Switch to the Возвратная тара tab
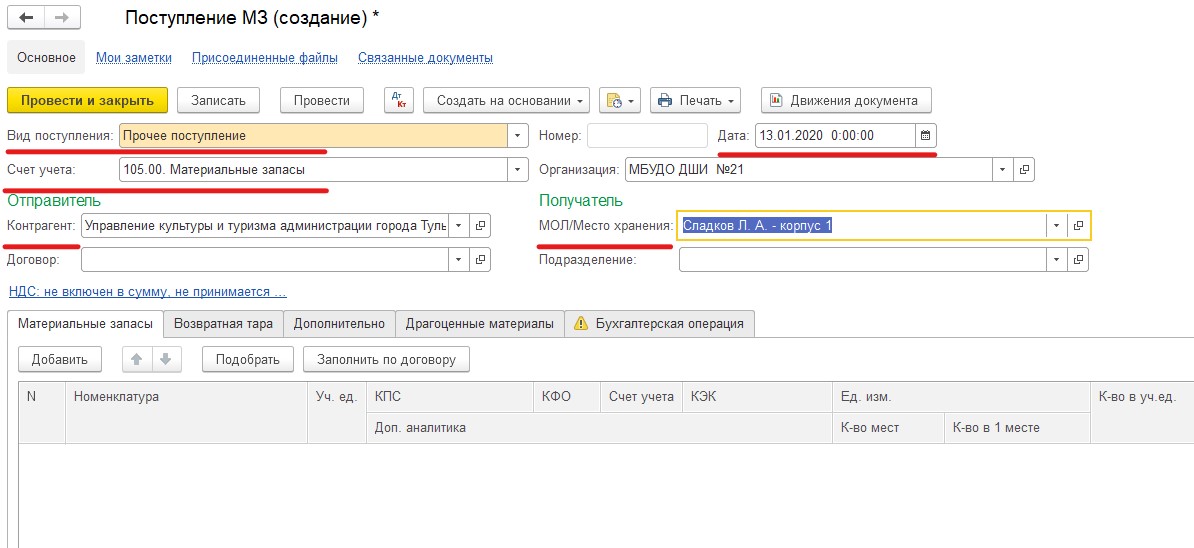The height and width of the screenshot is (548, 1194). coord(223,324)
